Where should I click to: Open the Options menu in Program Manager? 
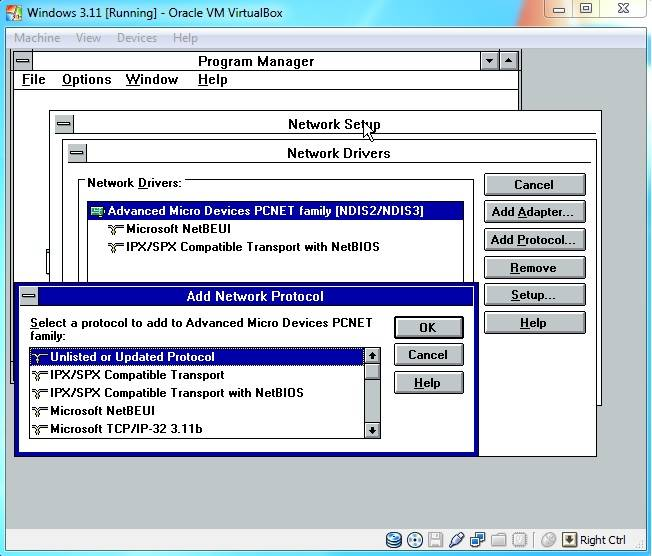tap(86, 80)
